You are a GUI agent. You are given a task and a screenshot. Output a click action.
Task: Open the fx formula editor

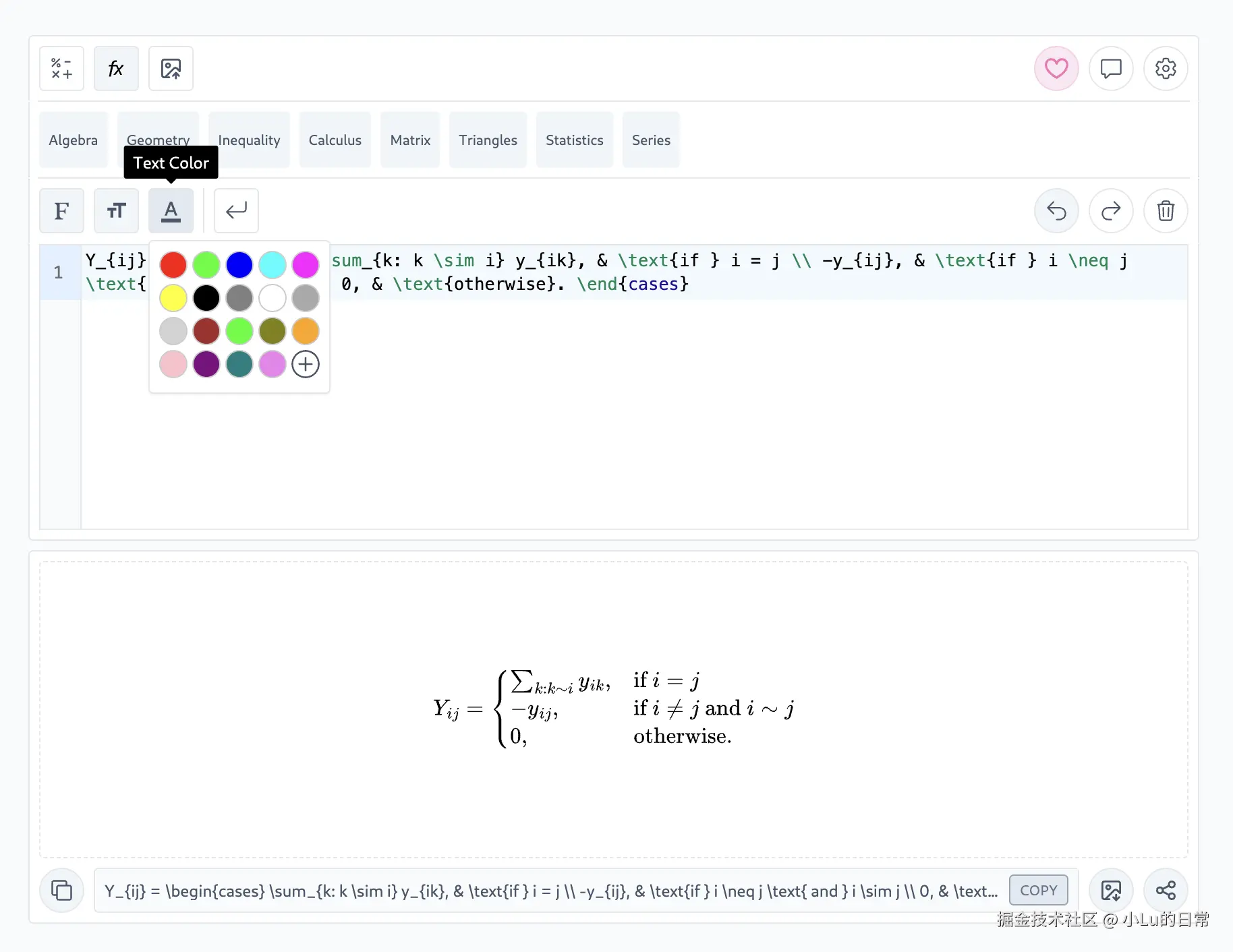116,69
